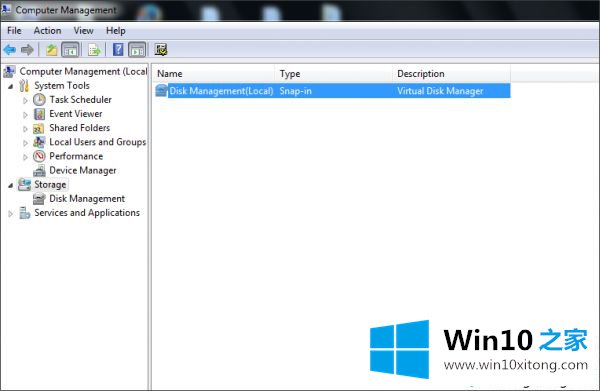Sort by the Type column header
Screen dimensions: 600x391
coord(334,73)
